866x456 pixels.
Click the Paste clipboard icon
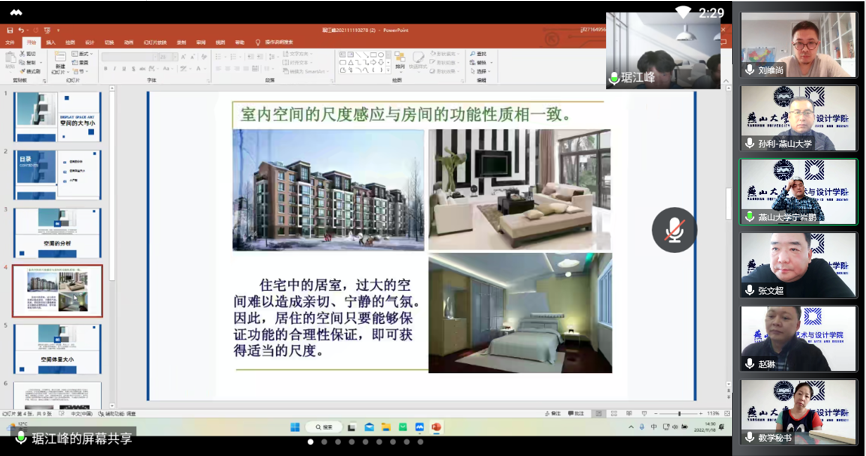pyautogui.click(x=10, y=59)
